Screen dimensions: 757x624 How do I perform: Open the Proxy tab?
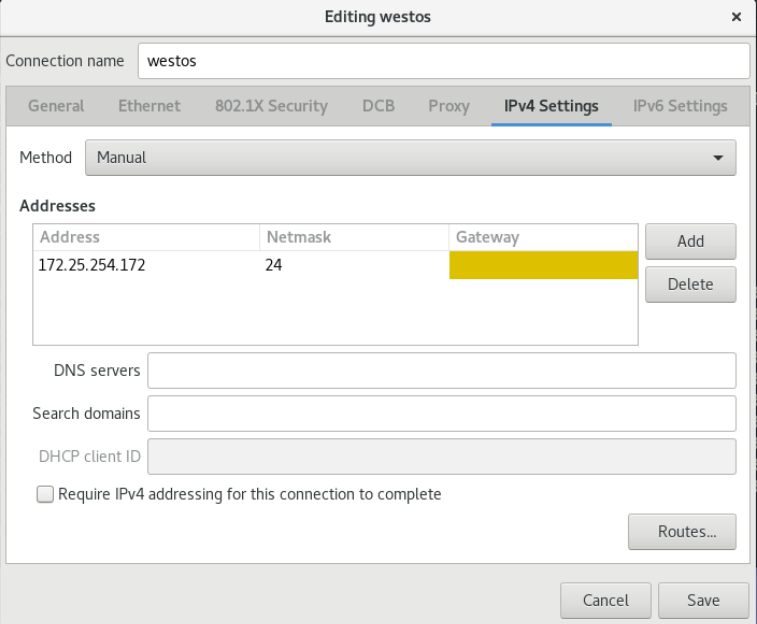449,106
